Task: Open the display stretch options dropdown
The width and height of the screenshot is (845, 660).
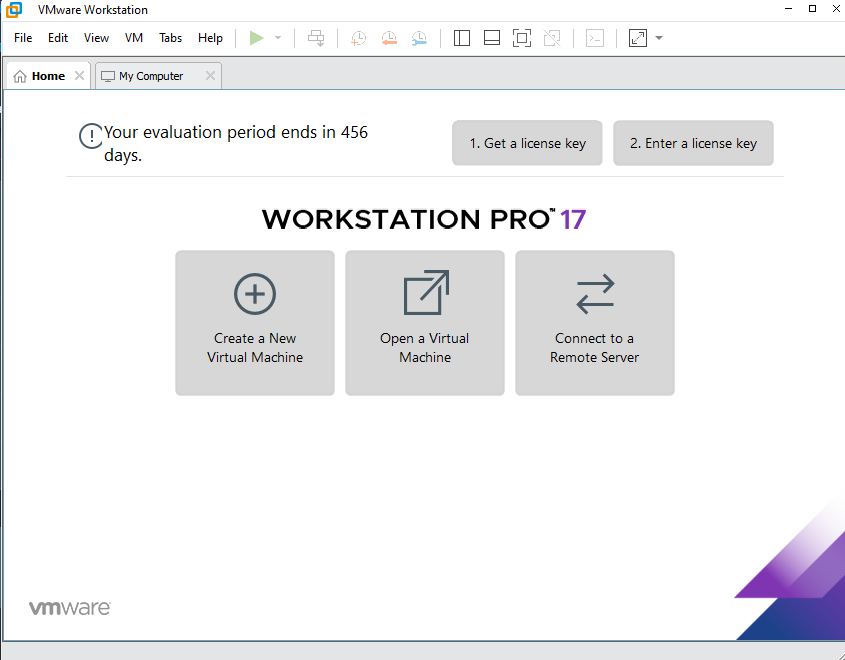Action: (656, 37)
